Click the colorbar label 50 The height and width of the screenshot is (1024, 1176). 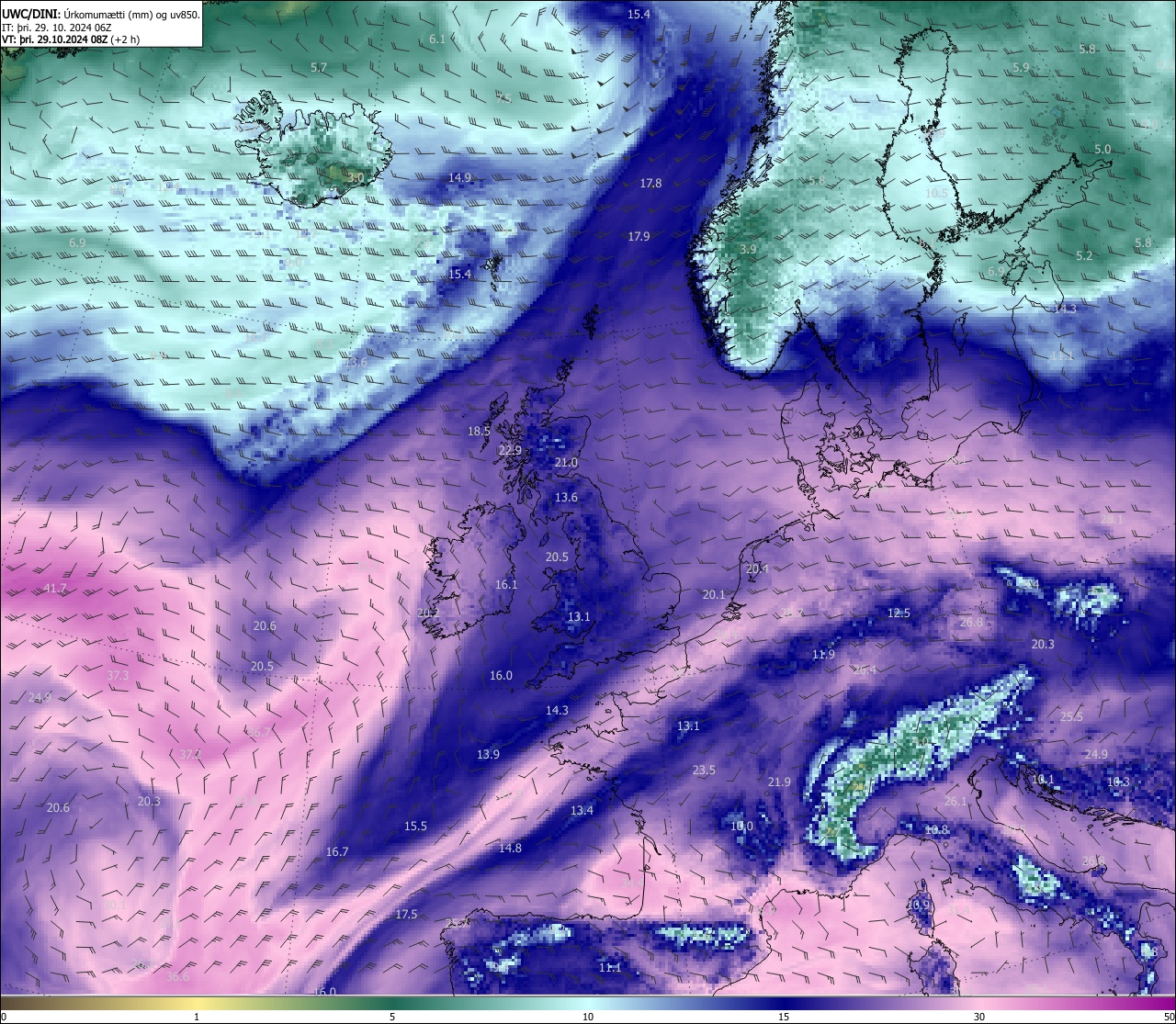pyautogui.click(x=1169, y=1017)
